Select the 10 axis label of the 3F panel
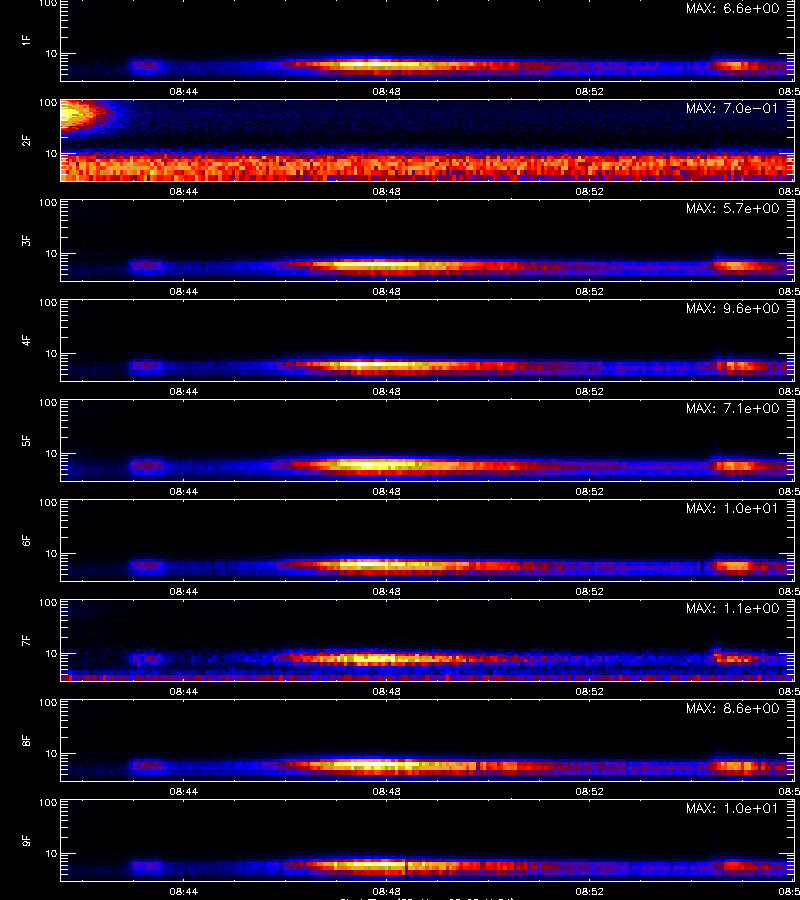Image resolution: width=800 pixels, height=900 pixels. pos(52,253)
